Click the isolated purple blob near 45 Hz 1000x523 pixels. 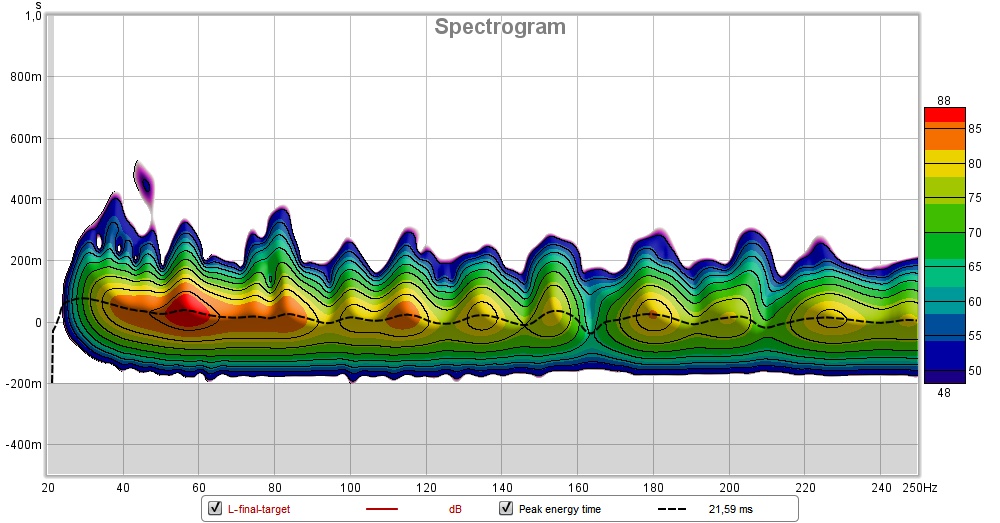(146, 186)
